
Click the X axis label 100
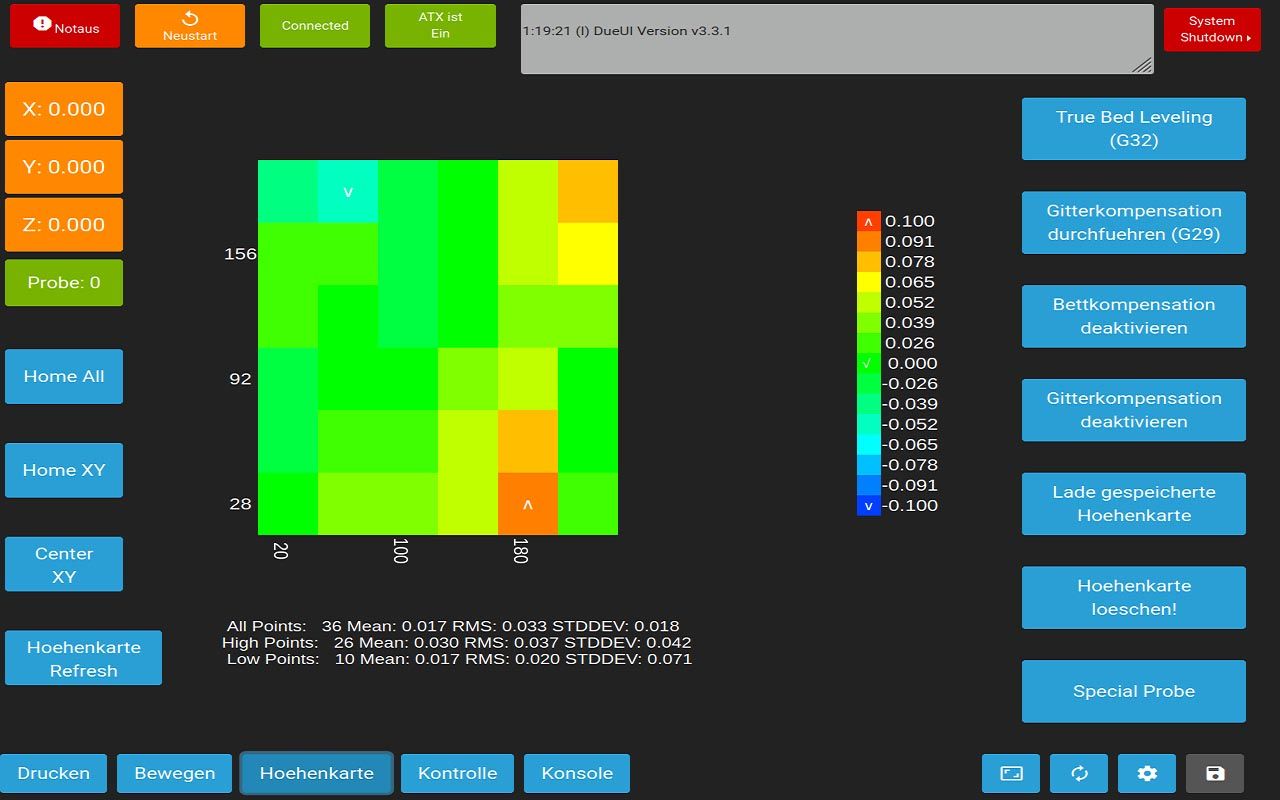399,551
